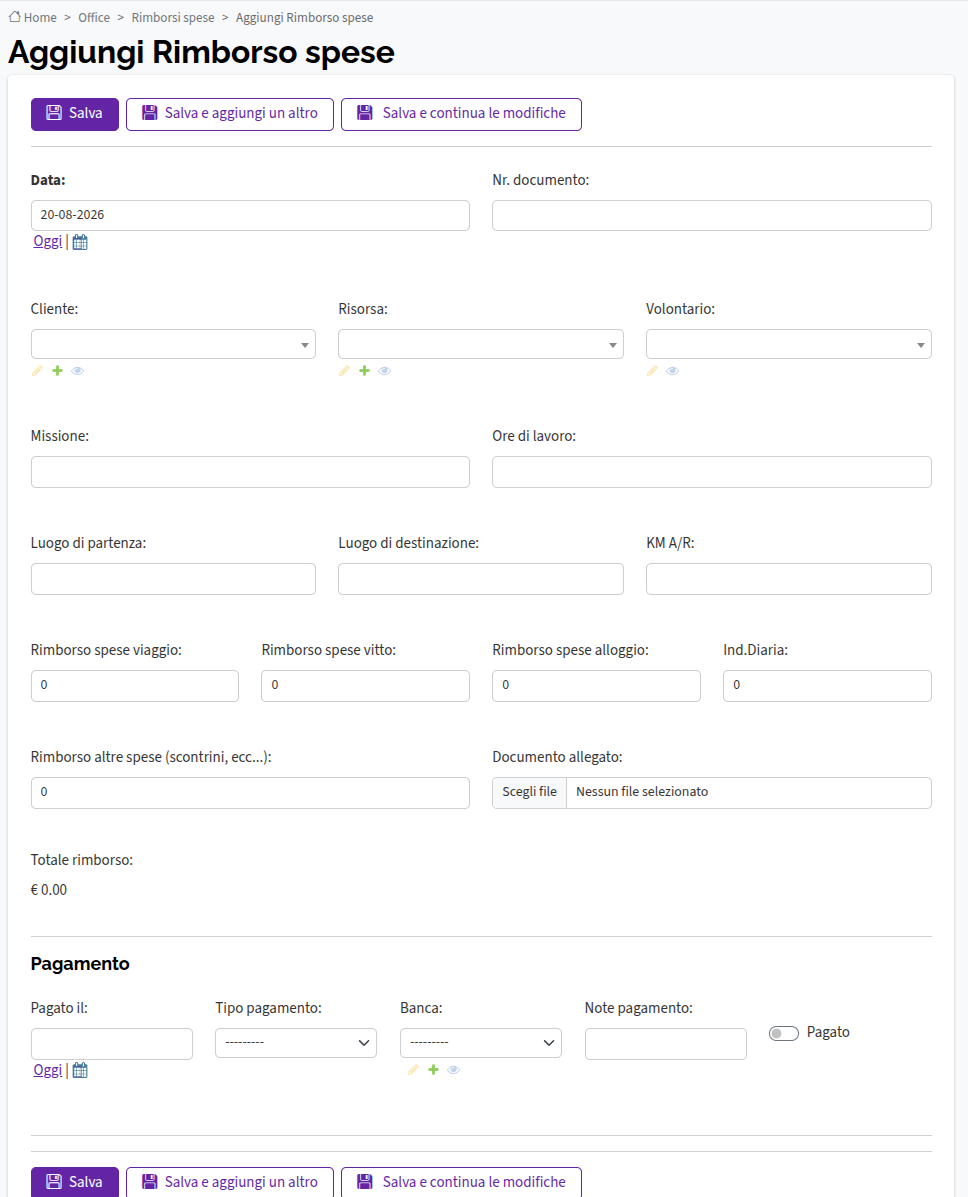
Task: Click bottom Salva e aggiungi un altro
Action: (230, 1182)
